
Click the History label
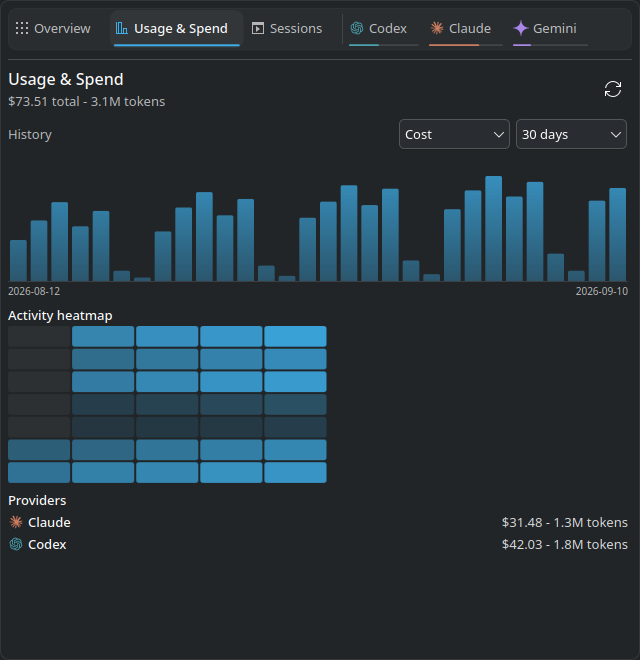[x=30, y=134]
